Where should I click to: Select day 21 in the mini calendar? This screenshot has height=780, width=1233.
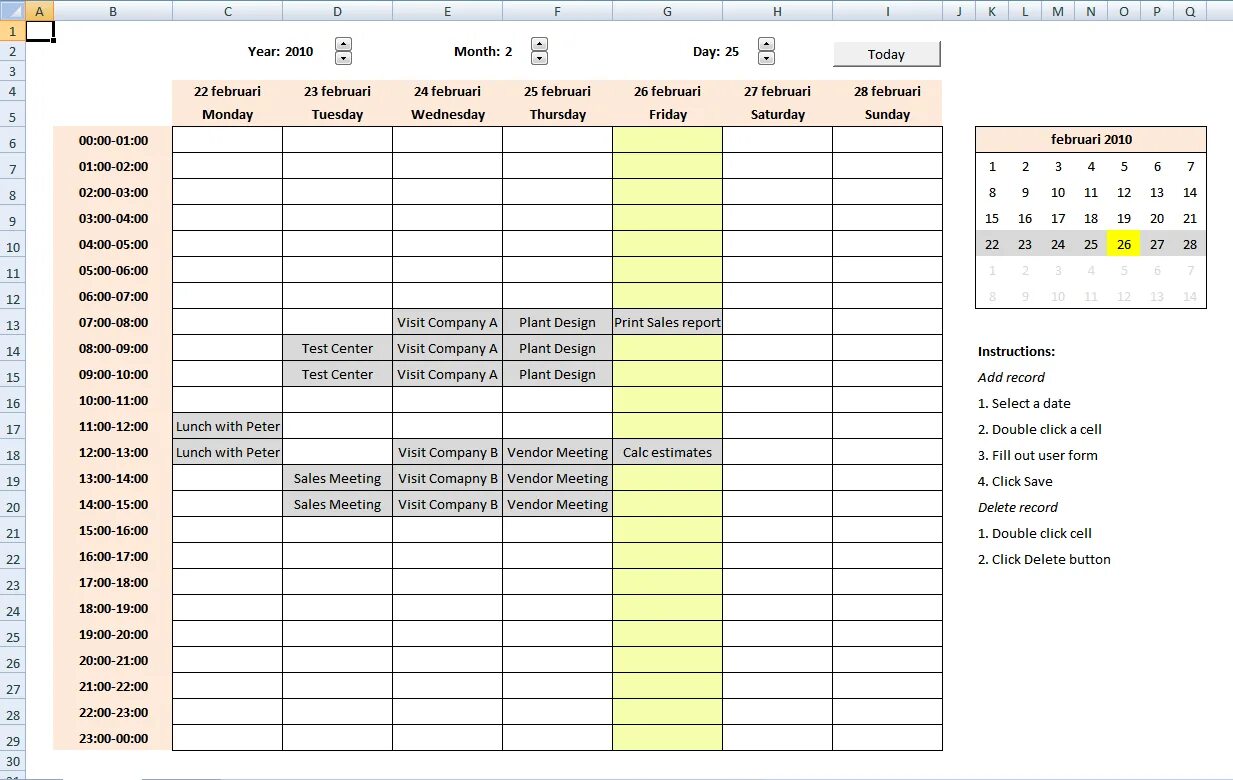[x=1190, y=218]
